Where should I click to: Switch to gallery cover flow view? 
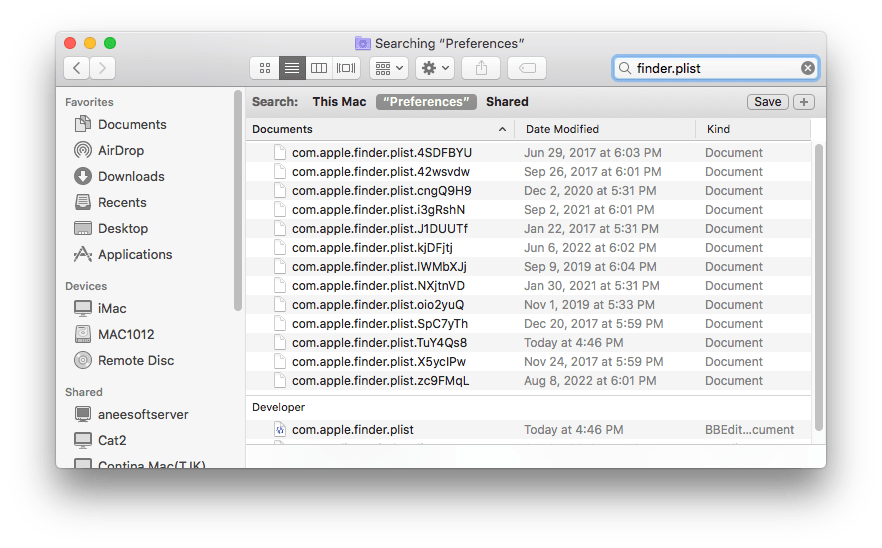(347, 68)
